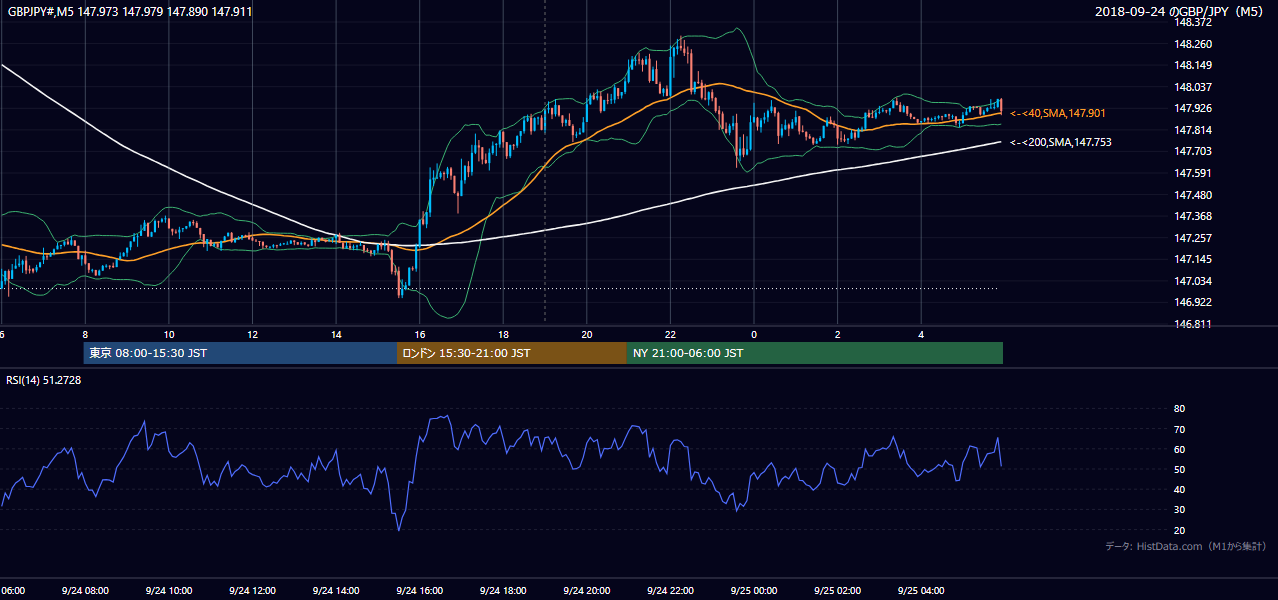Viewport: 1278px width, 600px height.
Task: Click the 9/25 02:00 time axis label
Action: 837,591
